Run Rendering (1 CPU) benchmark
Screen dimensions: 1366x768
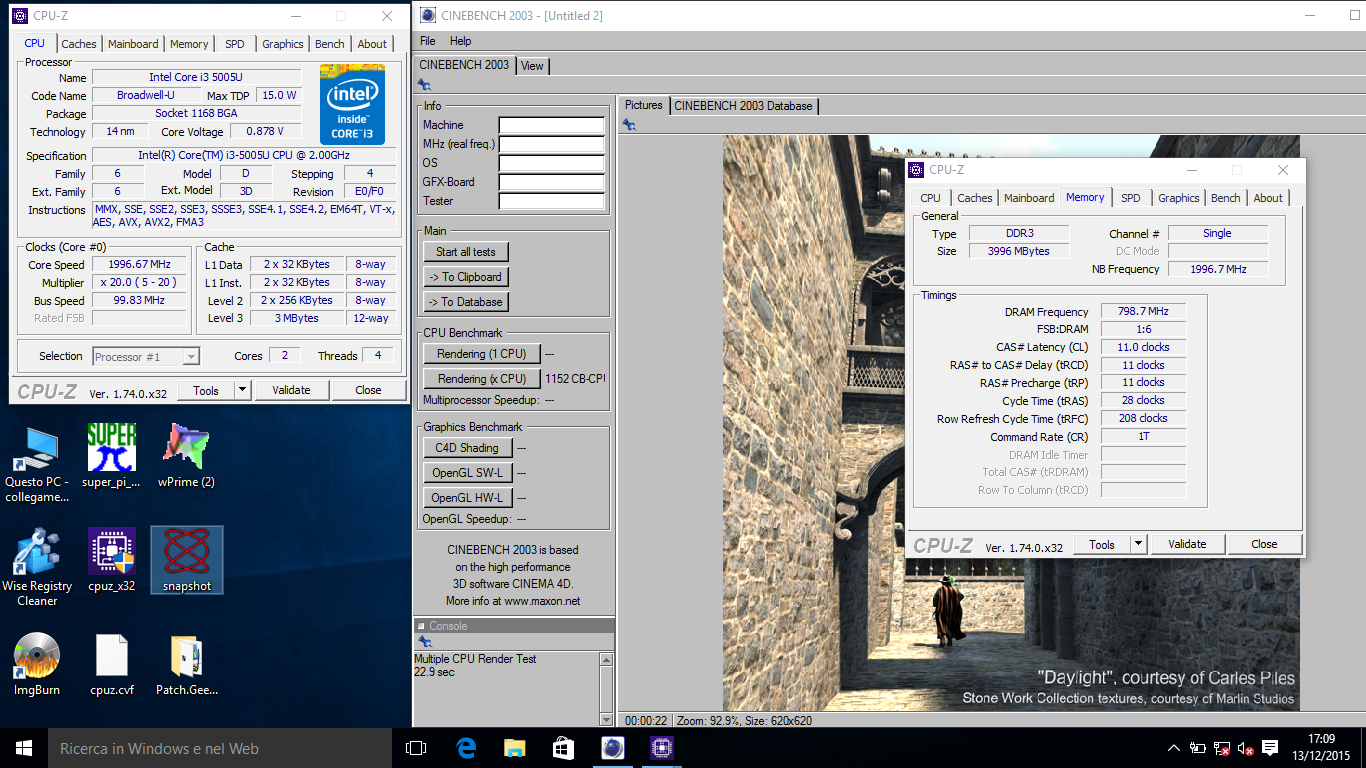[481, 354]
